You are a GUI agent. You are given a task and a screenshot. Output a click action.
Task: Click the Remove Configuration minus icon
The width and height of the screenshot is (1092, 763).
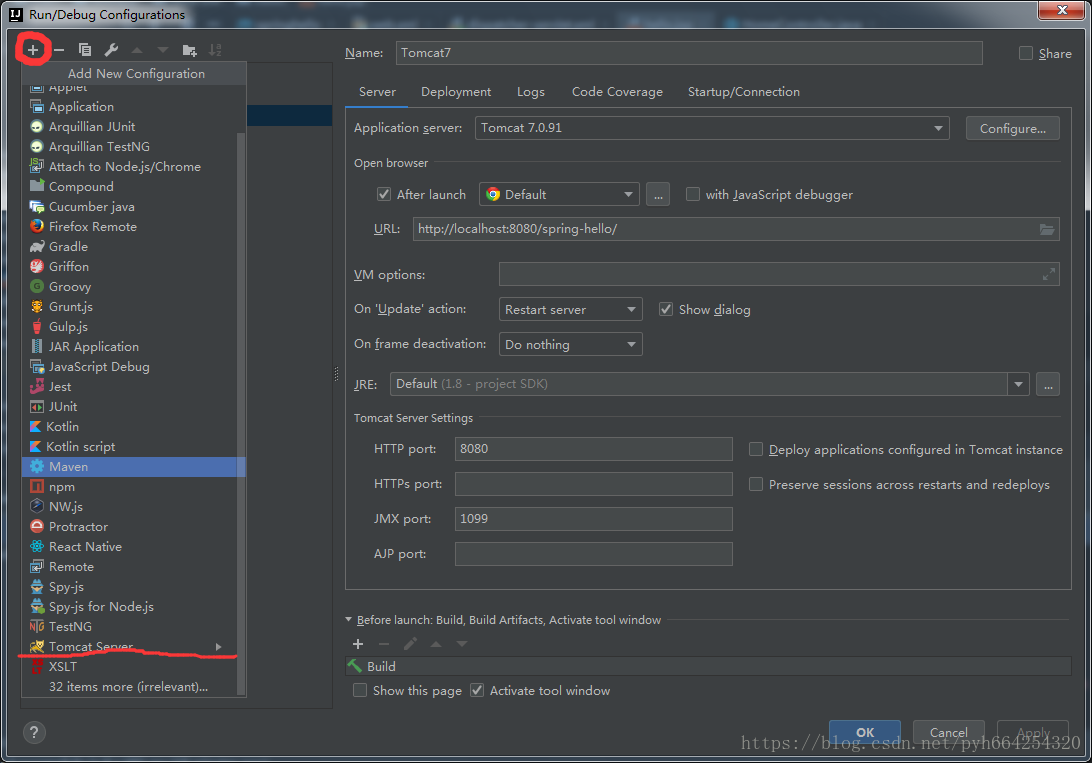(x=59, y=49)
